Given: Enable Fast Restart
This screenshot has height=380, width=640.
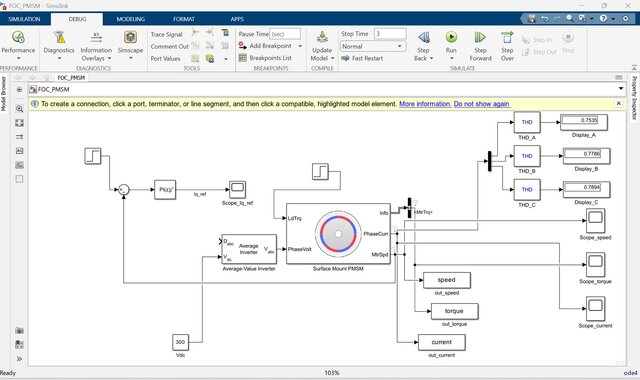Looking at the screenshot, I should pos(362,58).
